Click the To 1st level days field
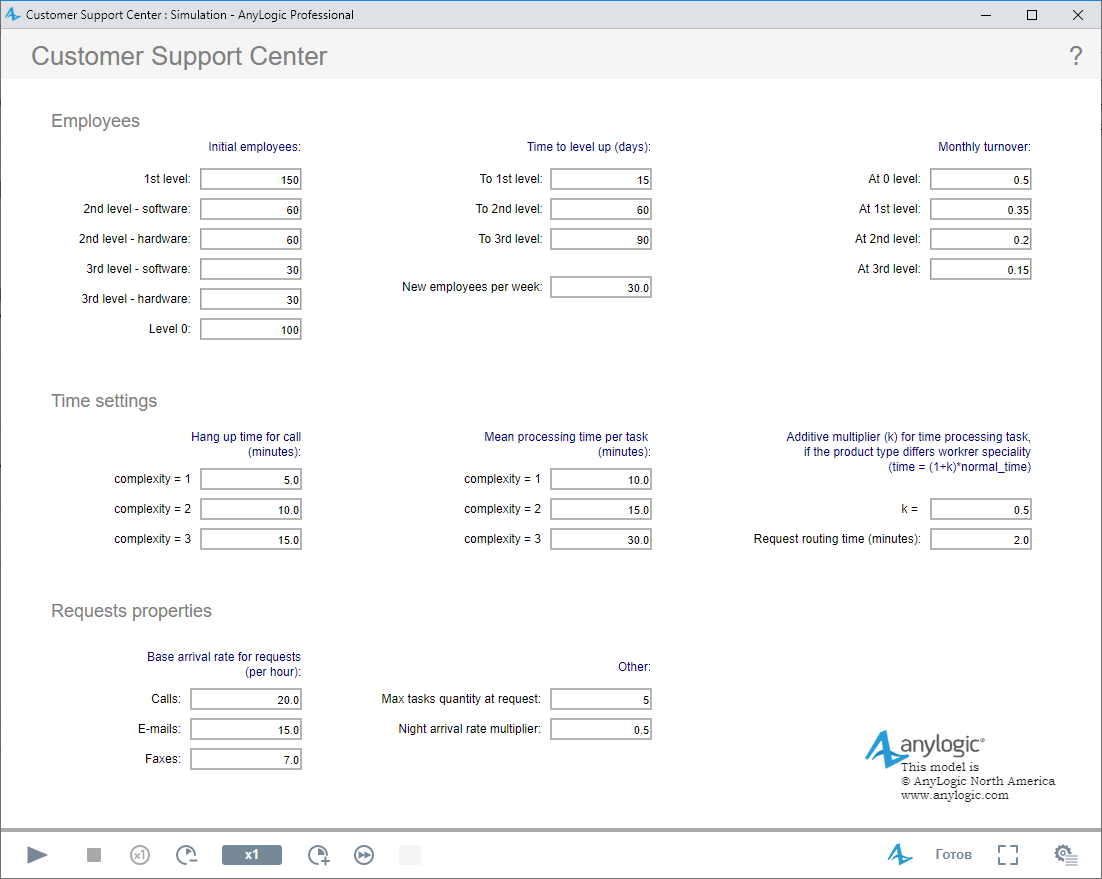Viewport: 1102px width, 879px height. click(601, 179)
